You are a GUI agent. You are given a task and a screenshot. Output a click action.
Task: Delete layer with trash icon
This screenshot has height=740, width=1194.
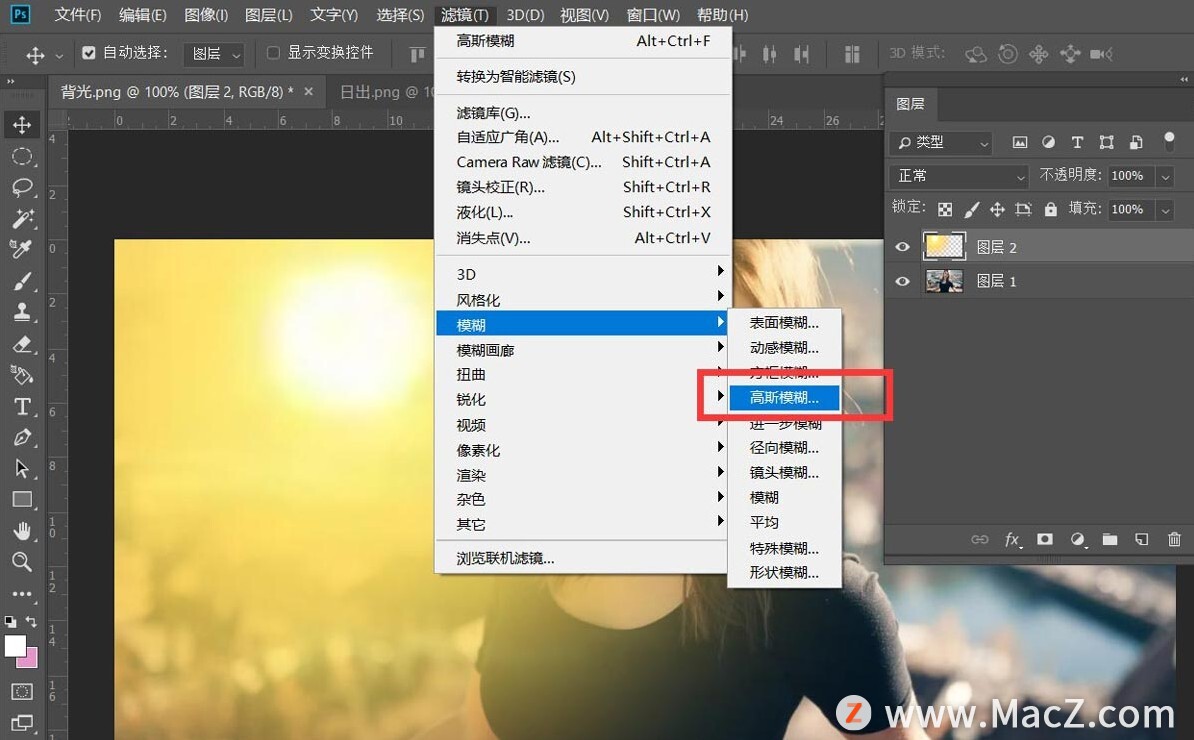1174,539
